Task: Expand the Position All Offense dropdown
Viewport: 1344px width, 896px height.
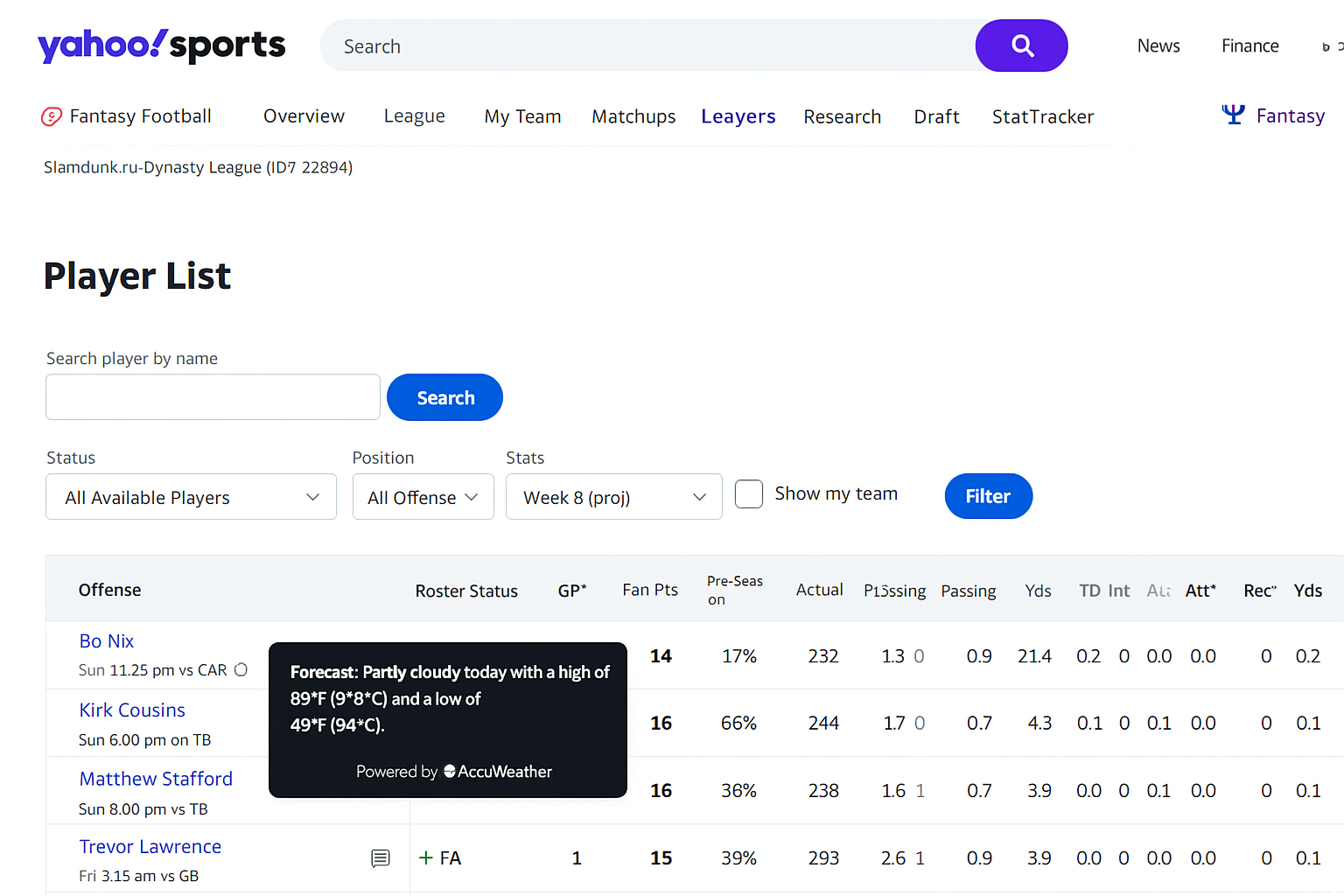Action: coord(423,497)
